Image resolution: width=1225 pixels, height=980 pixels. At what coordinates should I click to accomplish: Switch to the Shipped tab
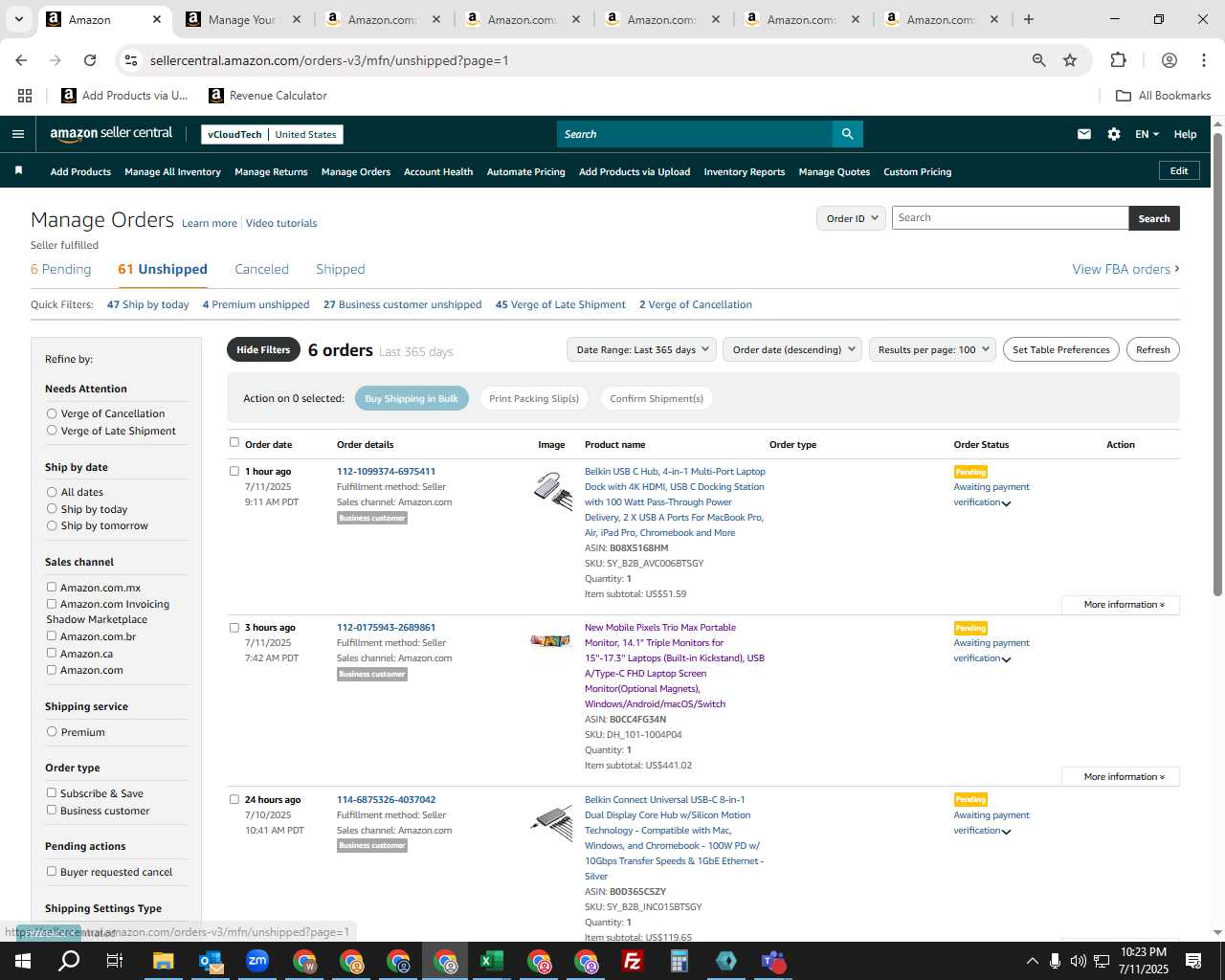coord(340,269)
